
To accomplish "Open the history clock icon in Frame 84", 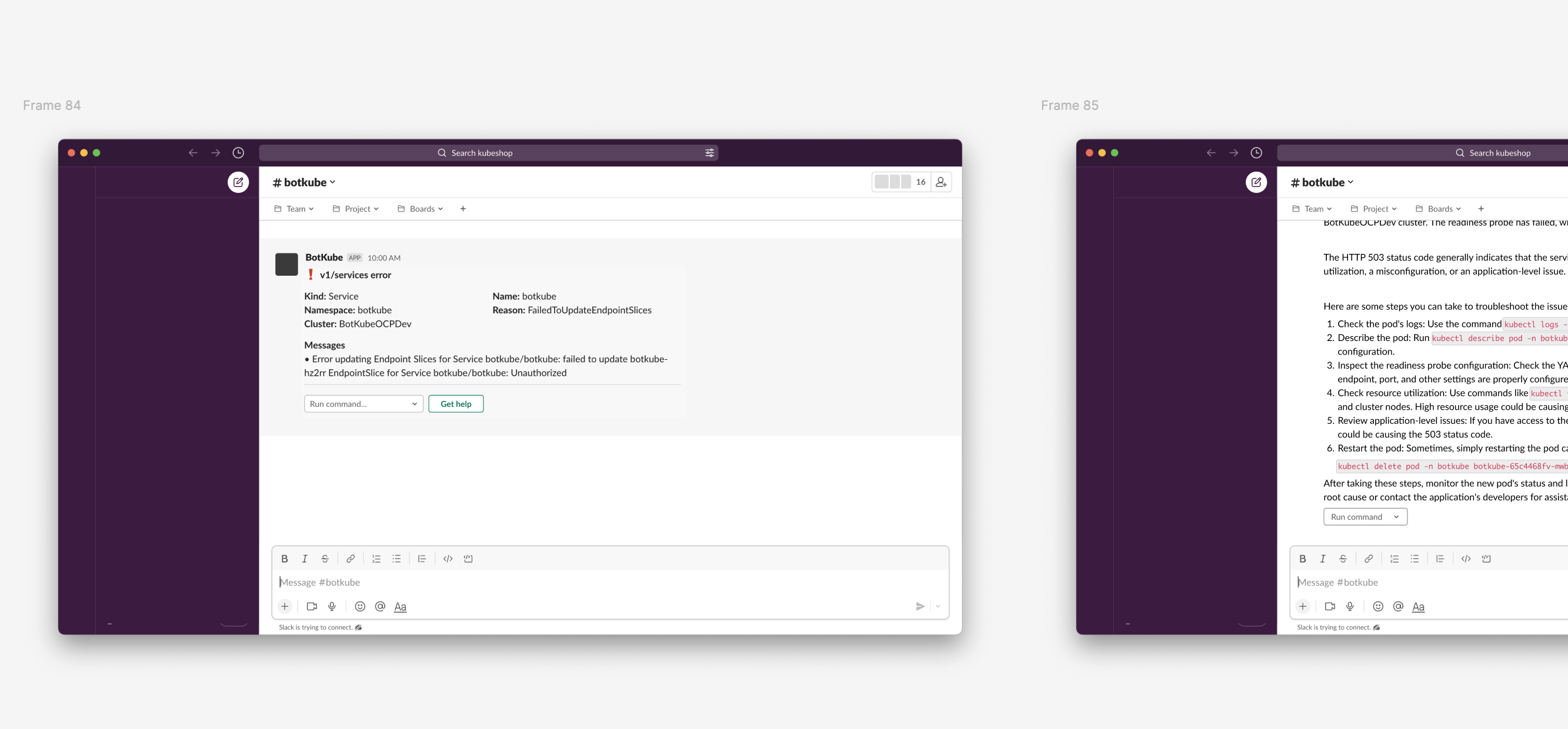I will point(238,153).
